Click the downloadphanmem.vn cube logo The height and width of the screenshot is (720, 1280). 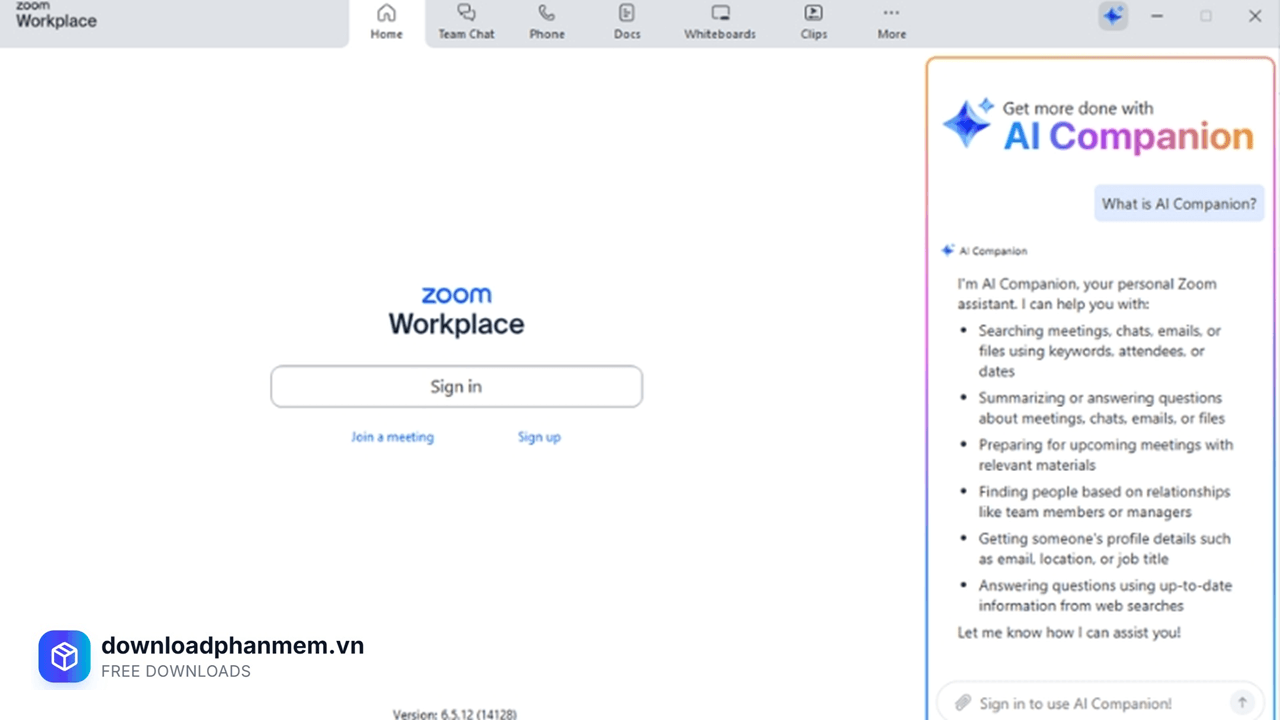(x=64, y=656)
